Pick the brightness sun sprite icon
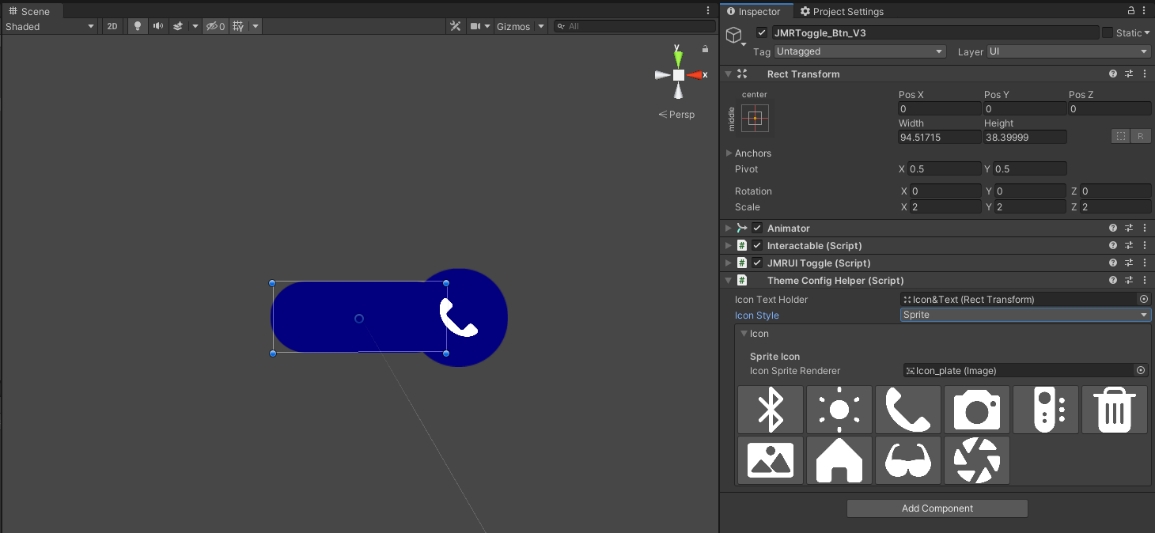Screen dimensions: 1155x533 click(x=839, y=410)
